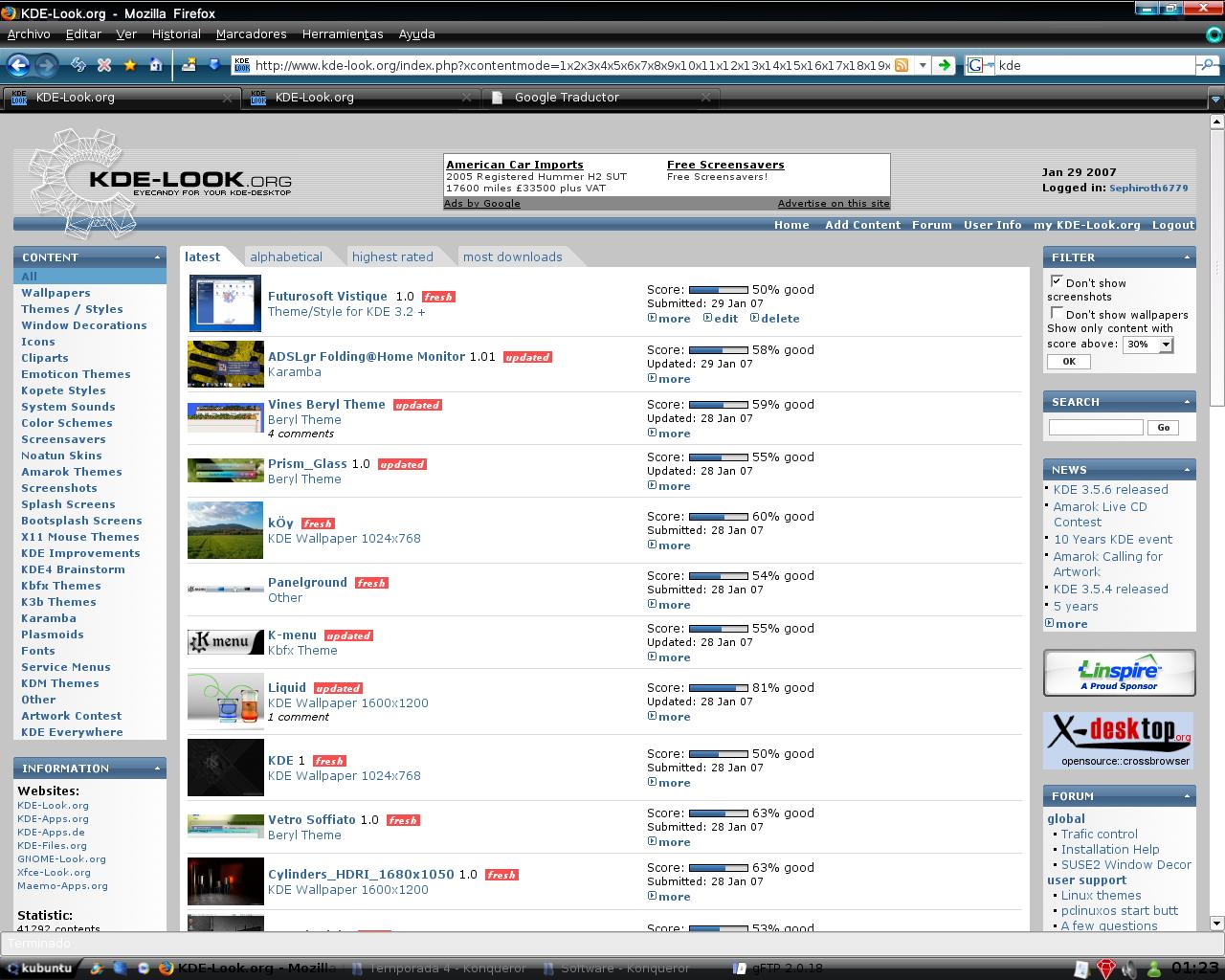This screenshot has width=1225, height=980.
Task: Click the Software - Konqueror taskbar entry
Action: (x=615, y=968)
